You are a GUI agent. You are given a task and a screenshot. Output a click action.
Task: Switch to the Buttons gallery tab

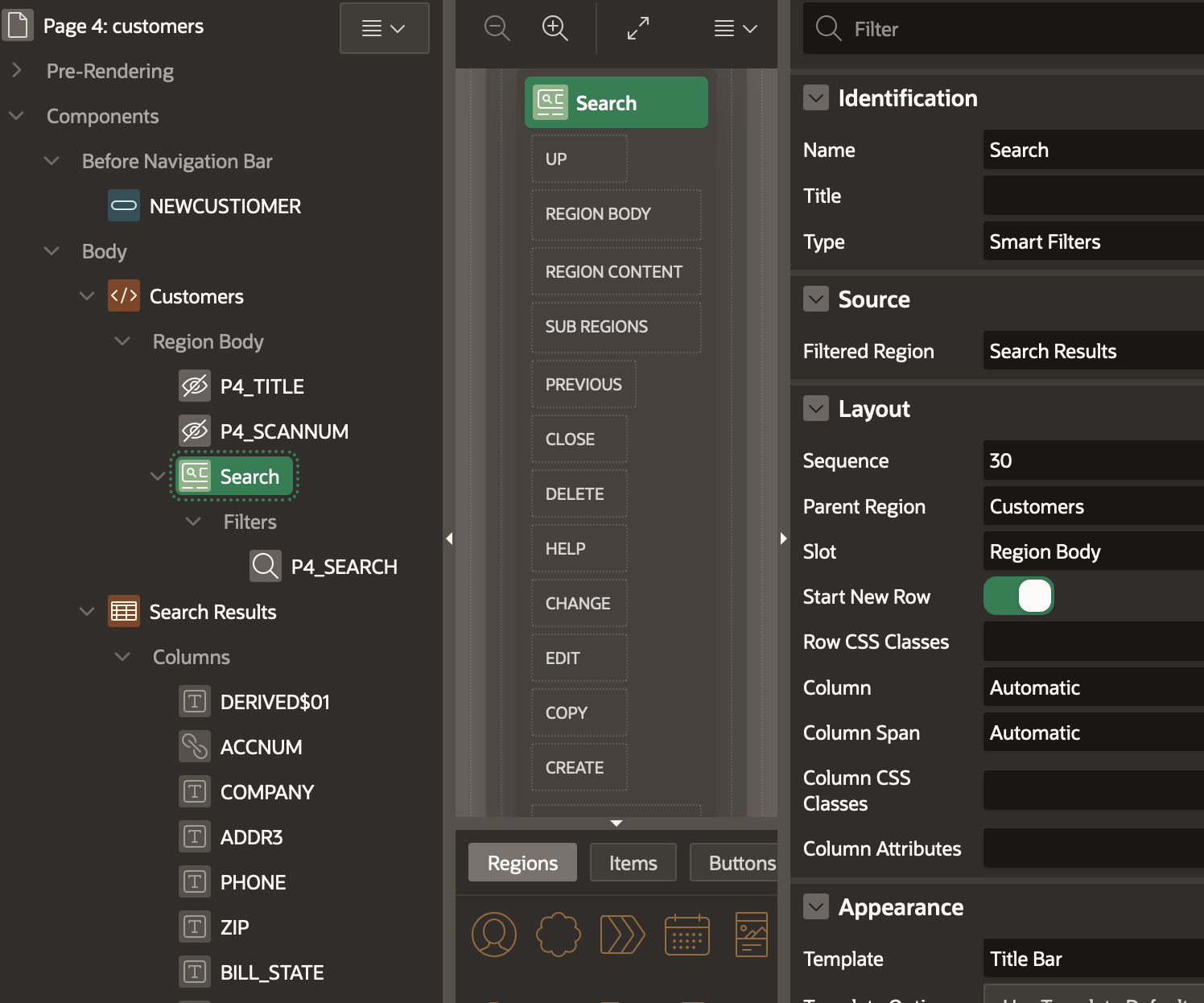pos(740,863)
